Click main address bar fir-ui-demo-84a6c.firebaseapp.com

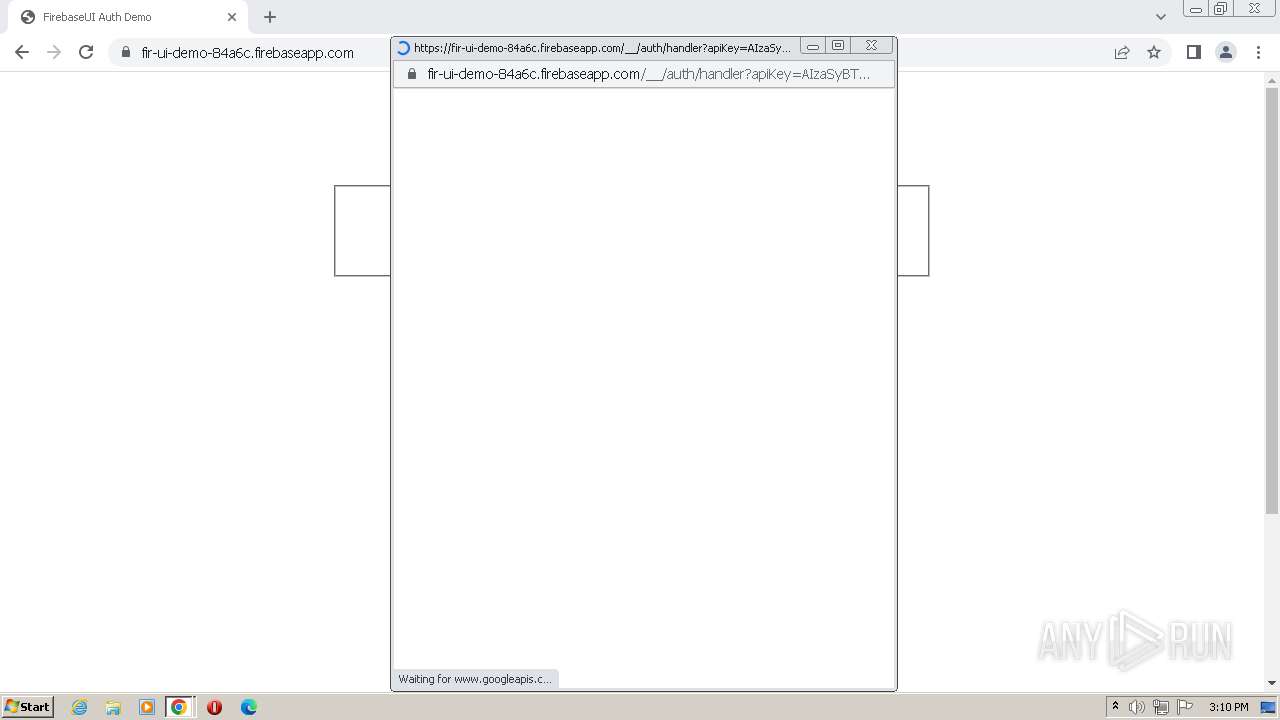click(x=247, y=53)
